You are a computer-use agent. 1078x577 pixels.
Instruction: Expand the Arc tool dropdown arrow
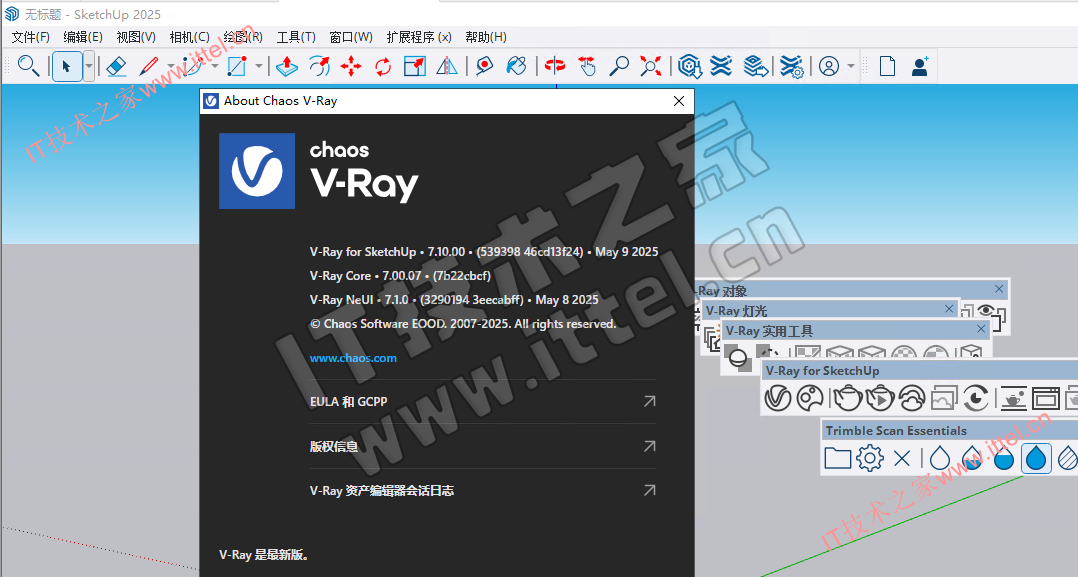214,67
